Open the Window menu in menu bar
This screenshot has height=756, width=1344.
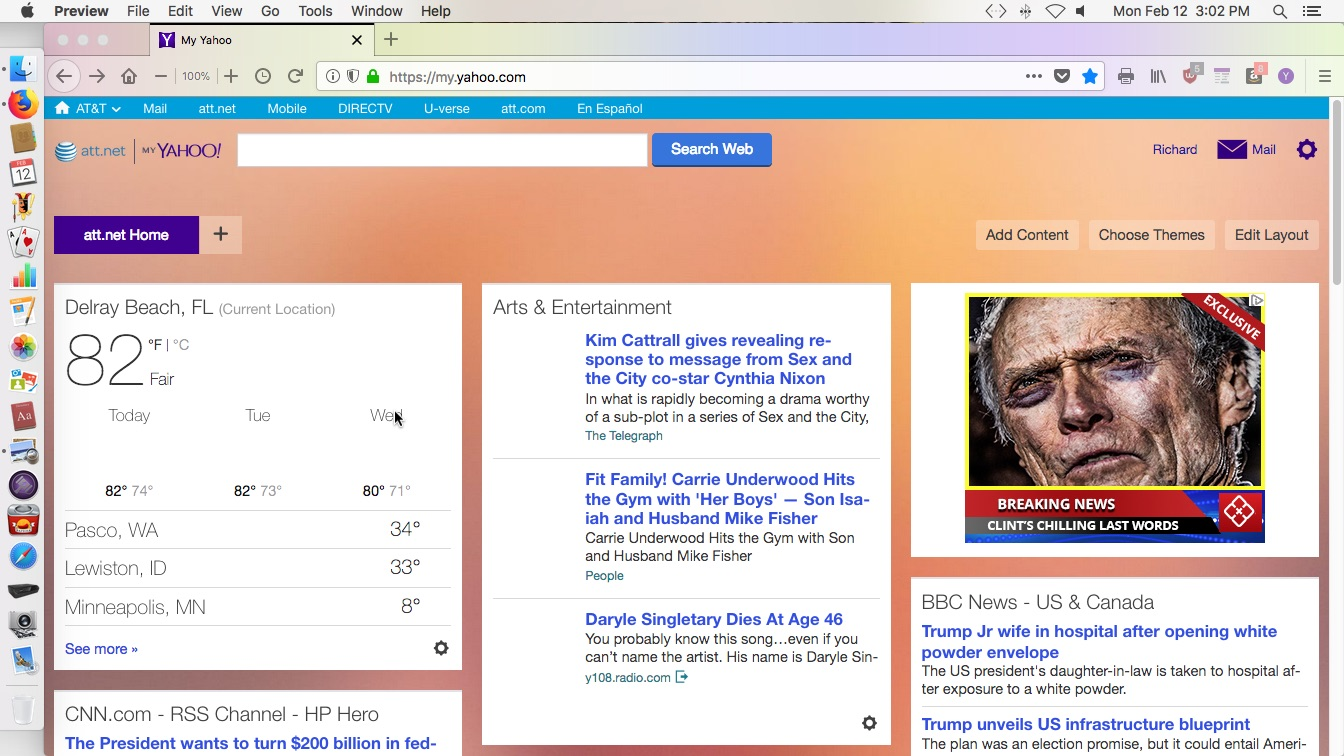[x=377, y=11]
